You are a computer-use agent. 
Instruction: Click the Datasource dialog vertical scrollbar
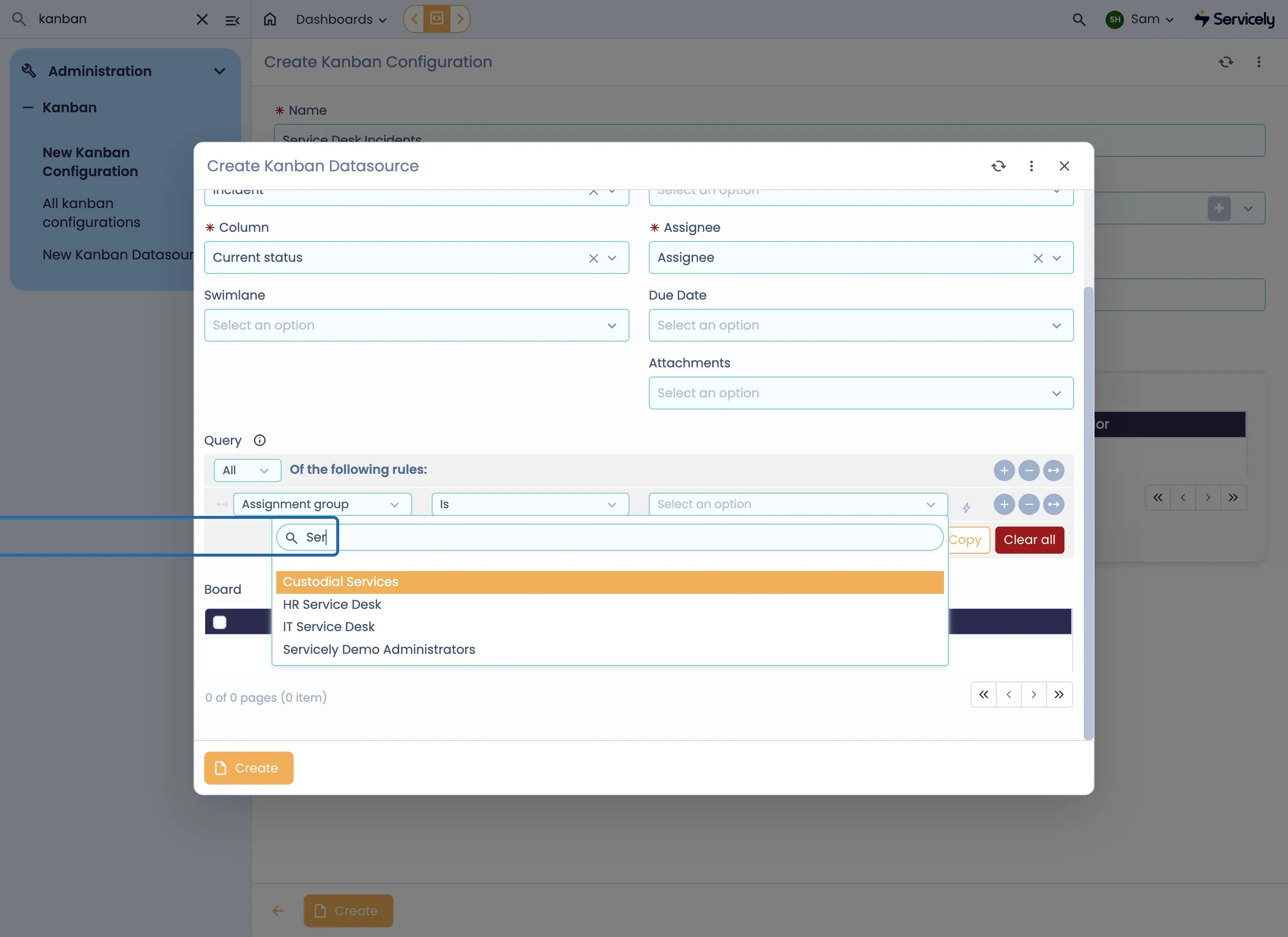(1088, 513)
